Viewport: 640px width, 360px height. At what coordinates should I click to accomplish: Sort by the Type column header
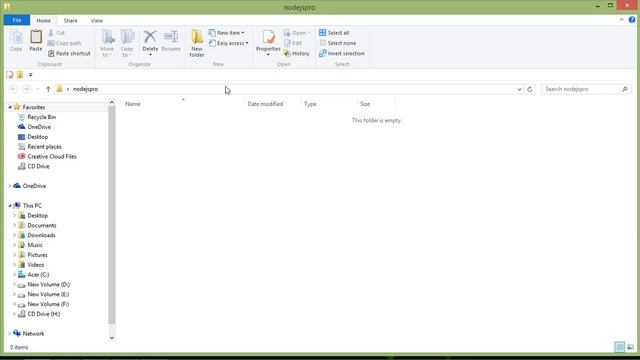(310, 104)
